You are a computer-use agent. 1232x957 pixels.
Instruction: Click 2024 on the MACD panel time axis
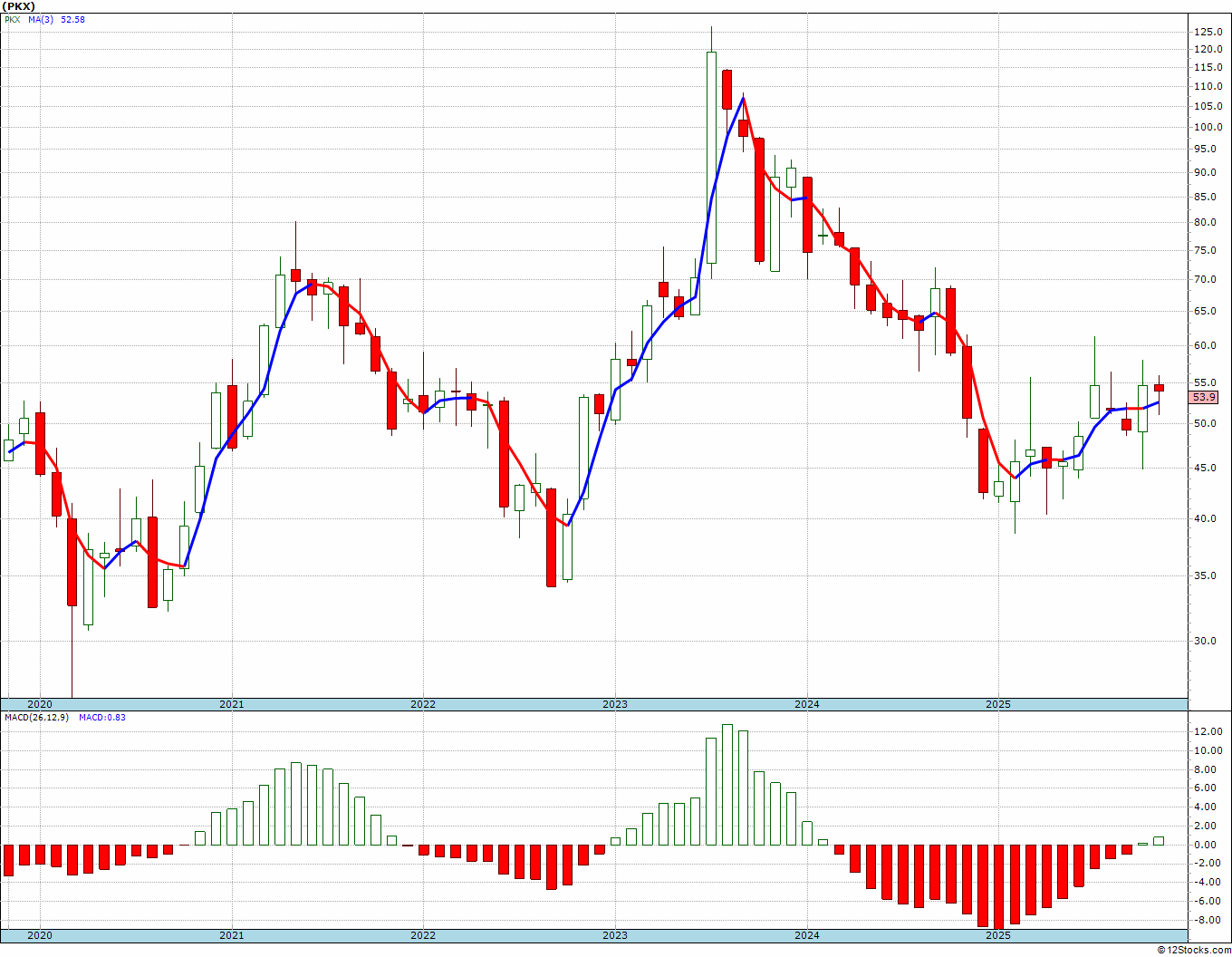coord(807,935)
